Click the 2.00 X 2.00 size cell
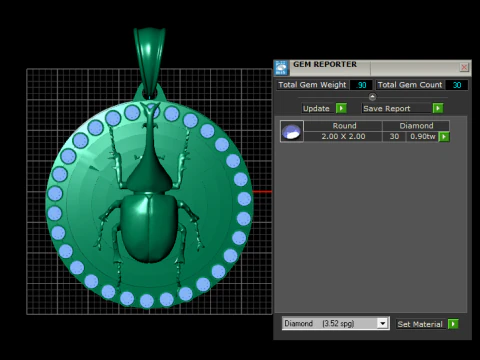Screen dimensions: 480x360 (x=343, y=136)
